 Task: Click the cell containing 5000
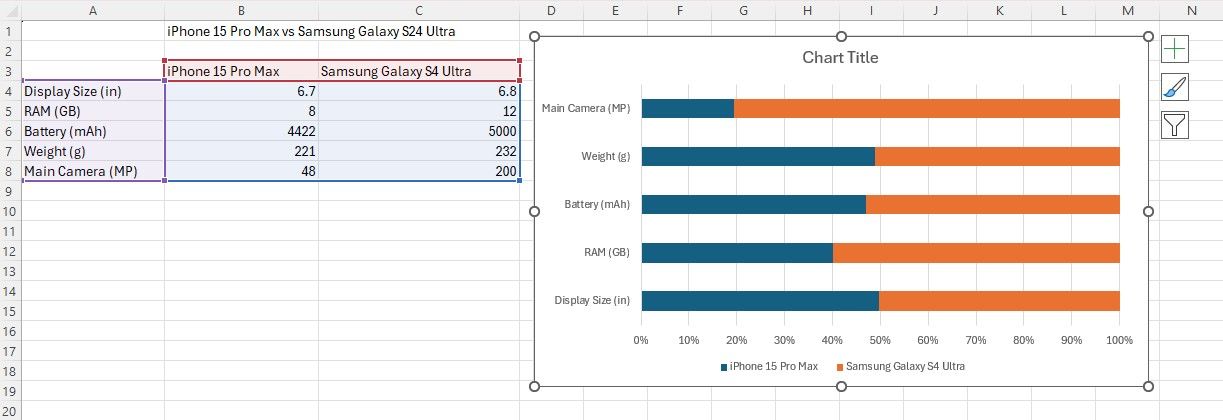click(418, 131)
